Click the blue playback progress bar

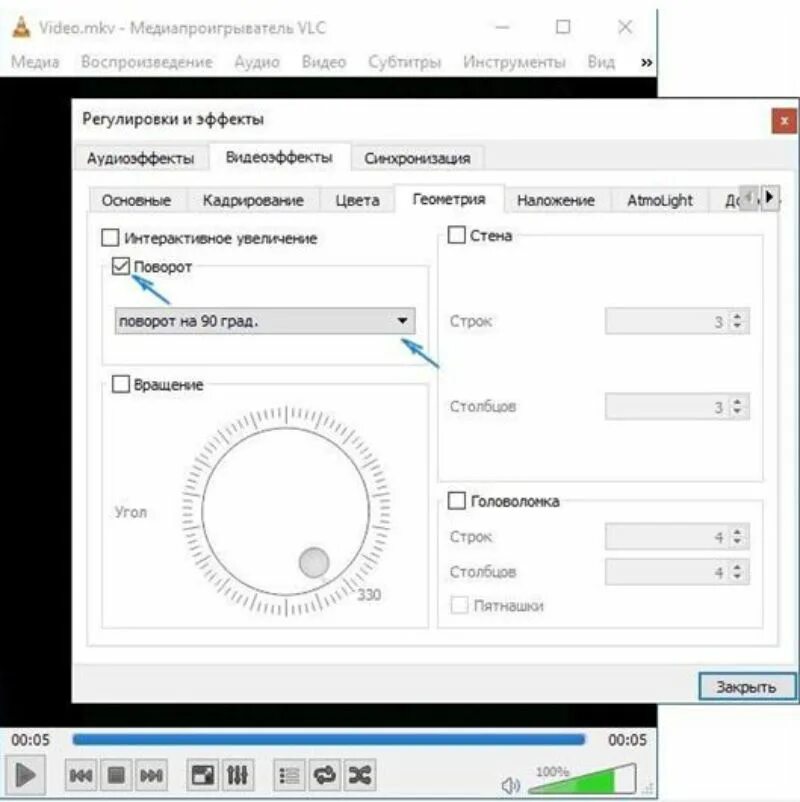[x=329, y=740]
